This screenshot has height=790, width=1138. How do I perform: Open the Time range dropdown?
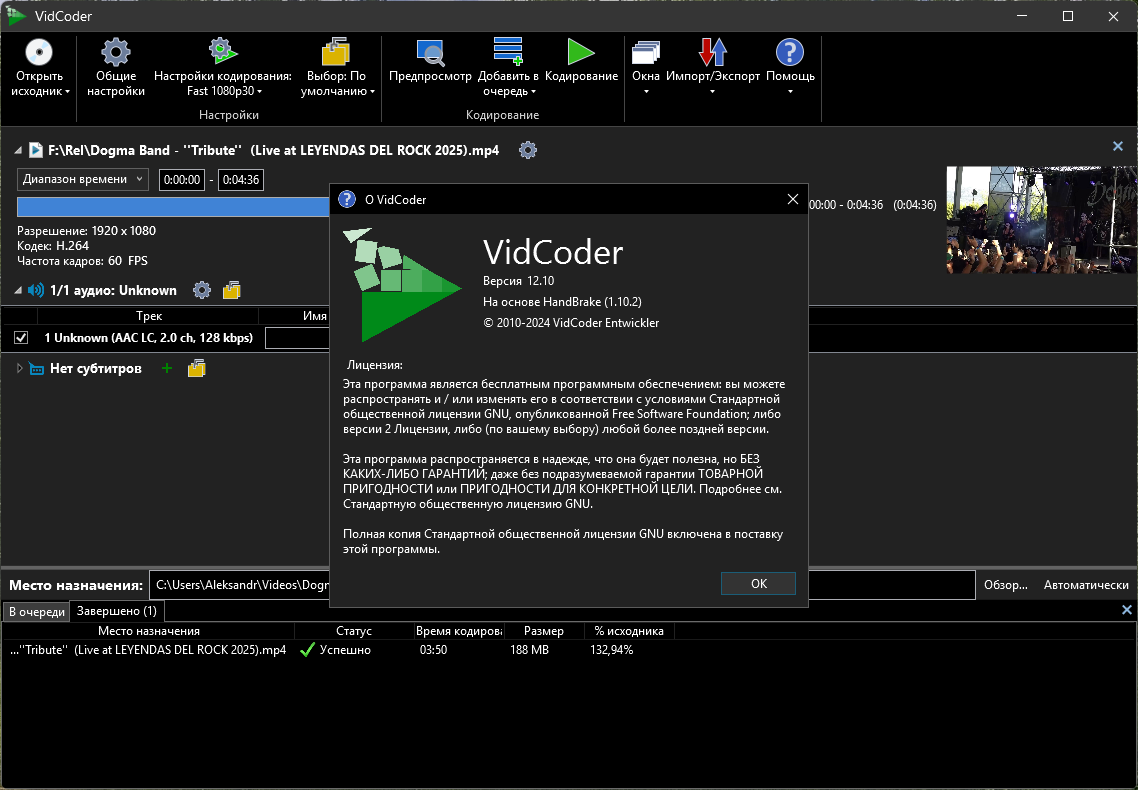tap(83, 179)
